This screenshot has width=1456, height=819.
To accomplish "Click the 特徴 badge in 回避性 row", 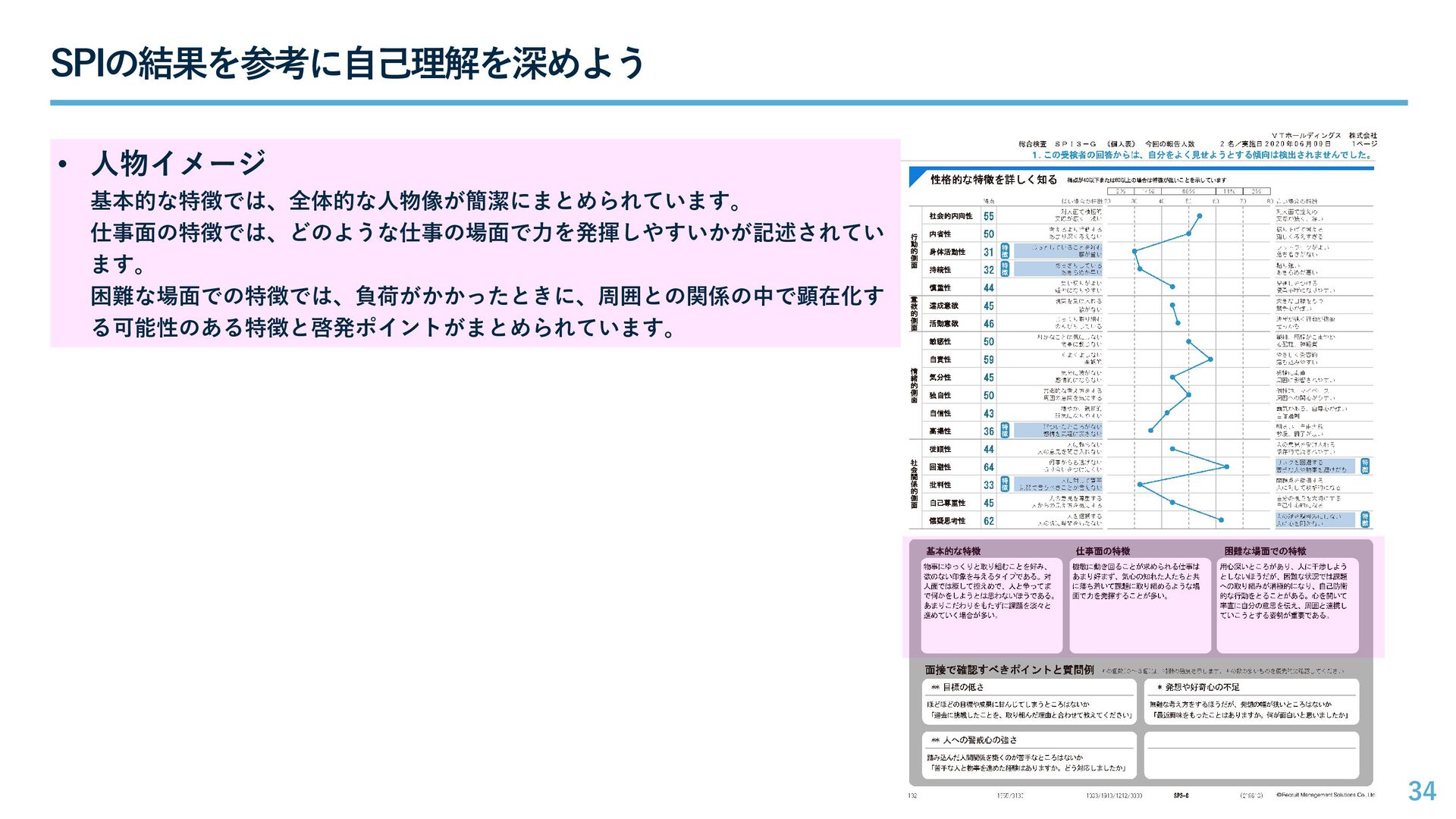I will click(x=1365, y=466).
